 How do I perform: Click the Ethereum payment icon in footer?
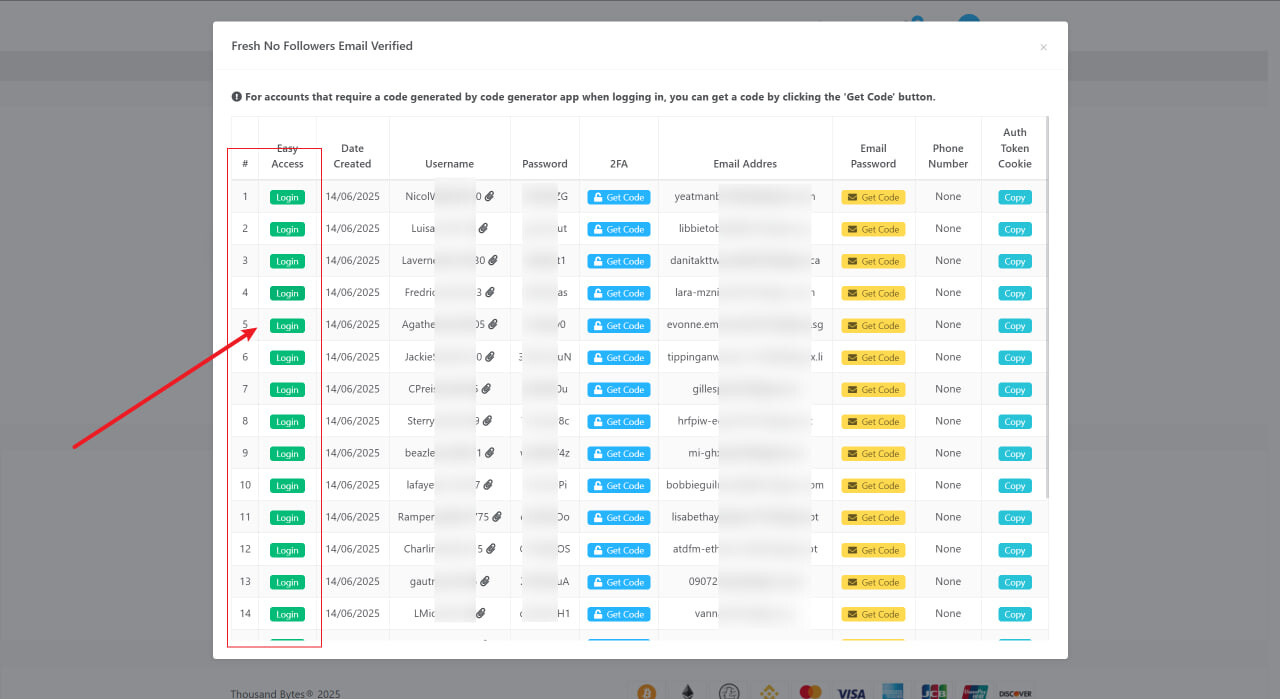[x=687, y=692]
